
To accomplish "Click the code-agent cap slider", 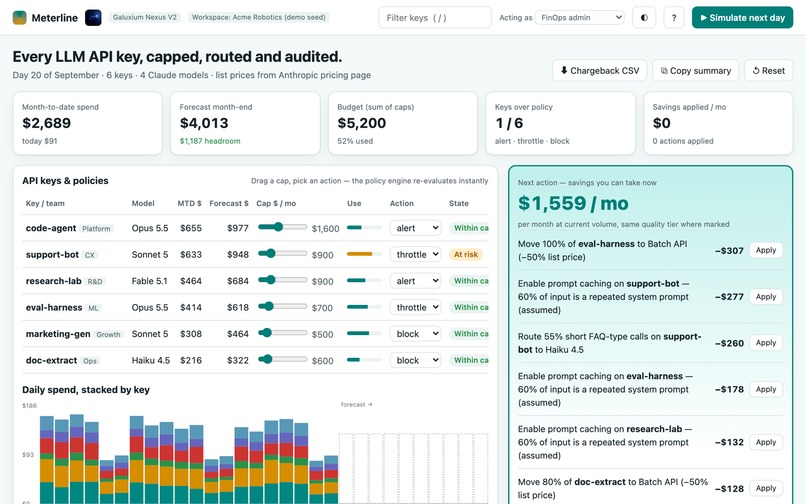I will pyautogui.click(x=282, y=227).
